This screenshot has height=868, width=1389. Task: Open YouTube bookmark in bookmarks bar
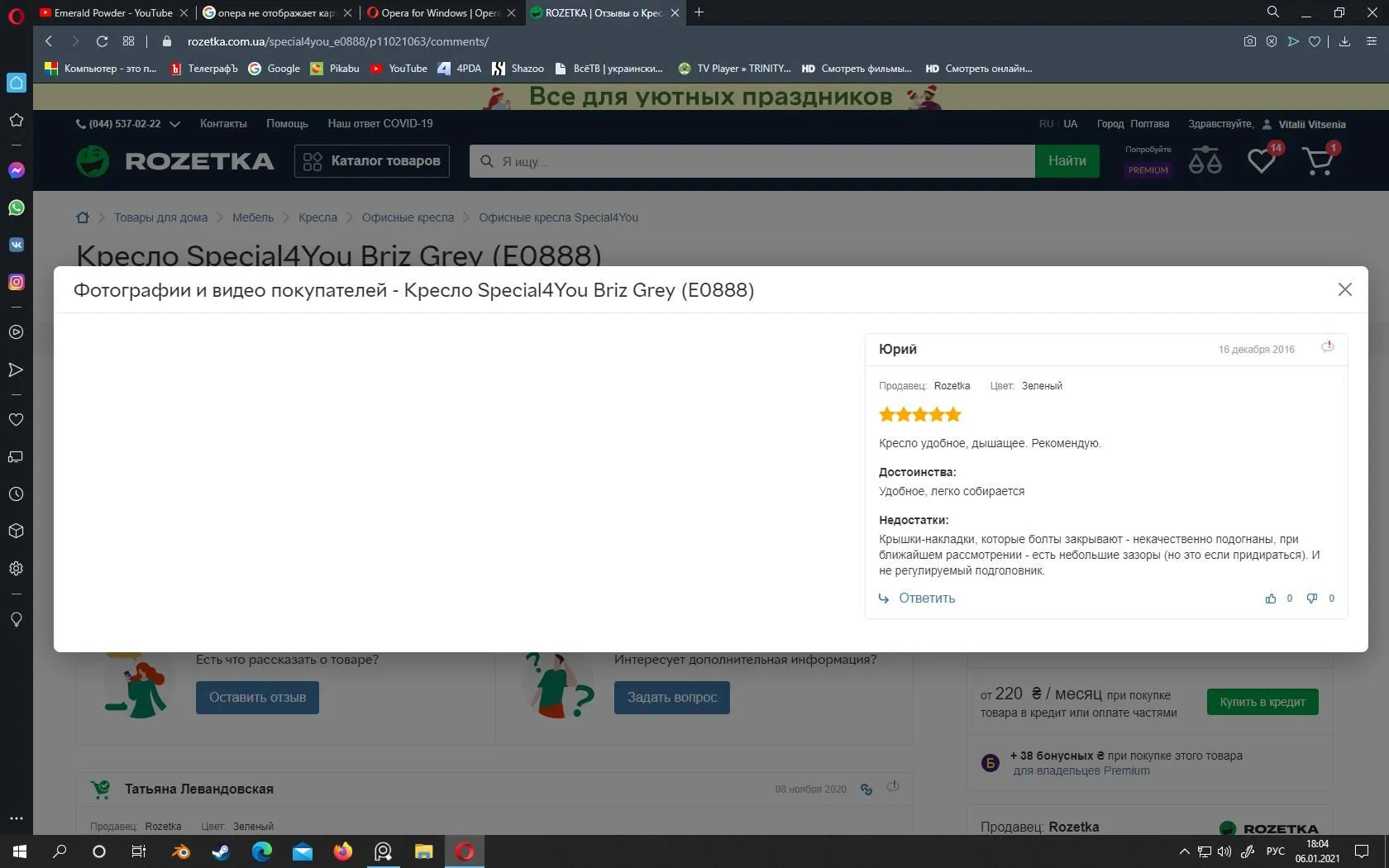[x=399, y=69]
